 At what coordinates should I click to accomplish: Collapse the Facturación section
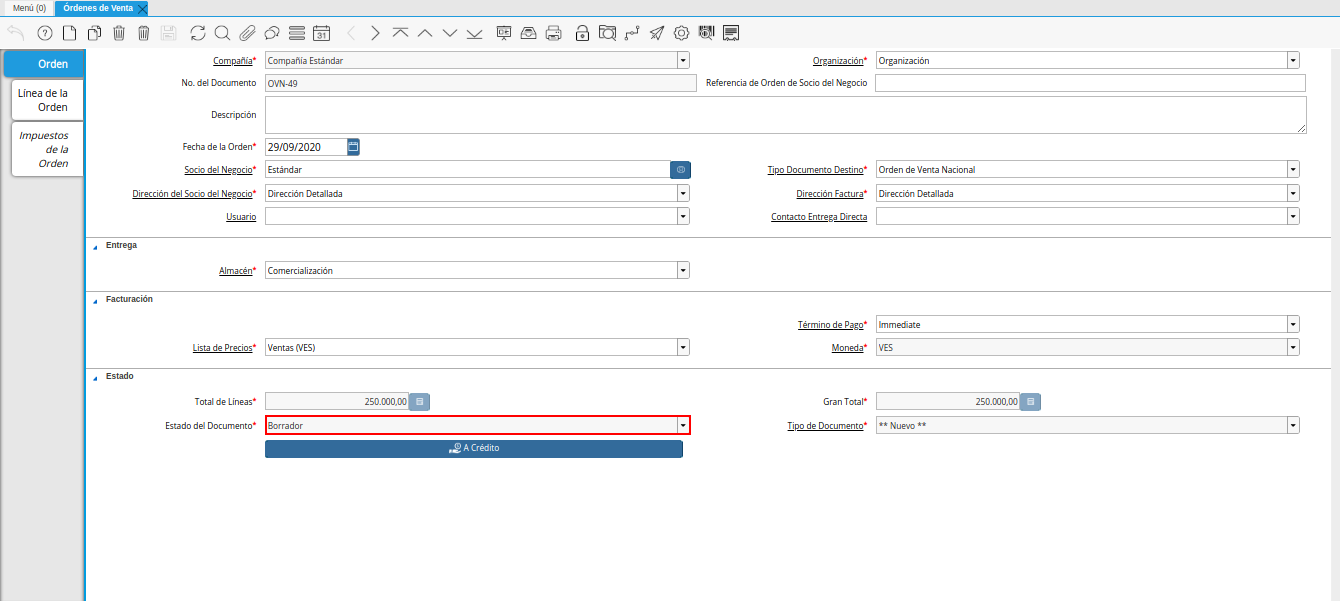96,300
